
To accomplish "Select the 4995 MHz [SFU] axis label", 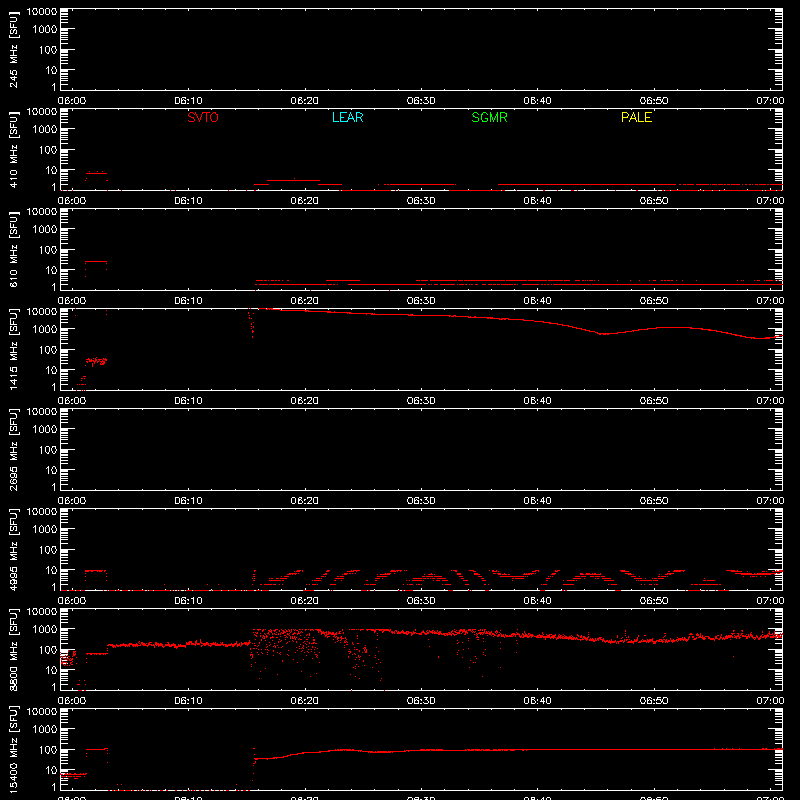I will (14, 549).
